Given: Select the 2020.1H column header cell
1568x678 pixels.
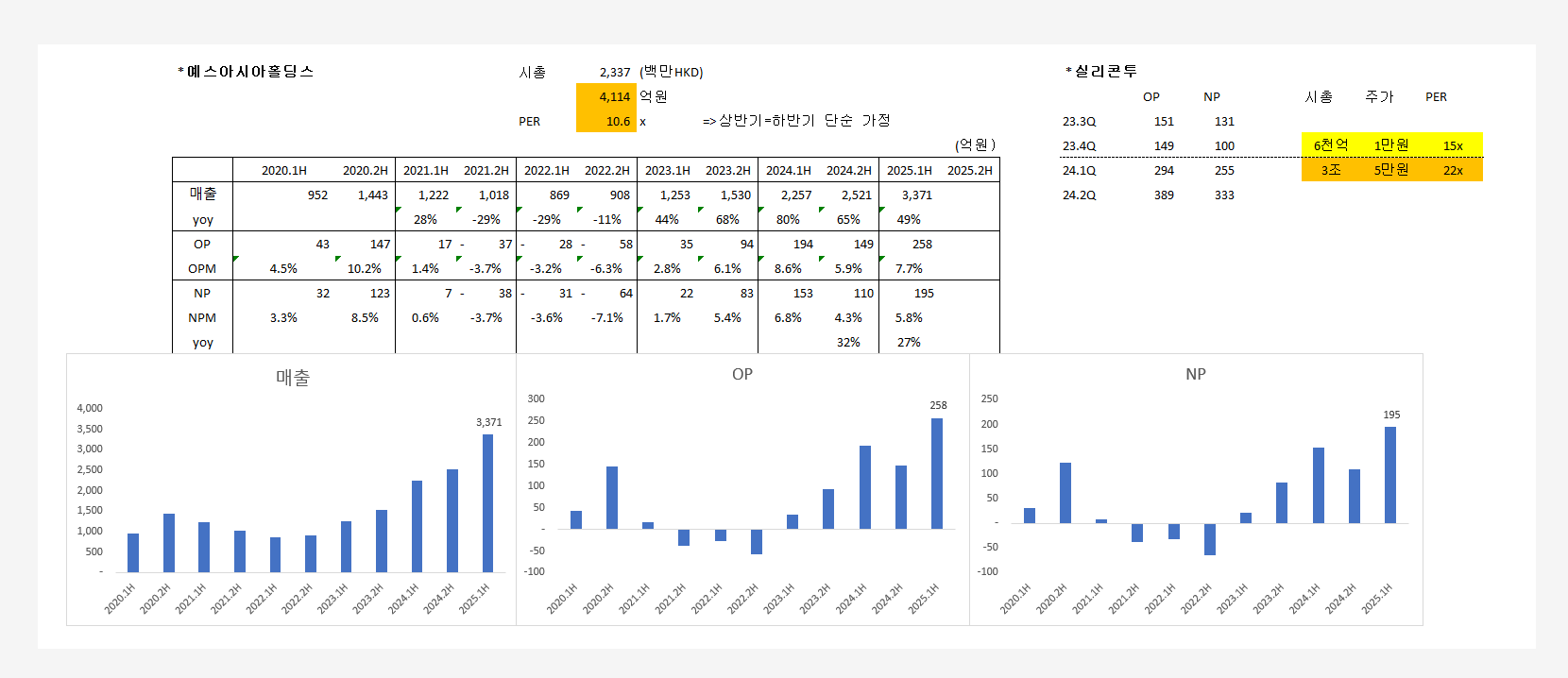Looking at the screenshot, I should (284, 170).
